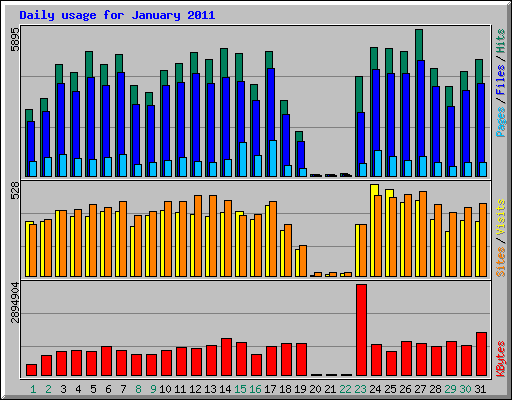Click day 26 on the x-axis

(405, 389)
